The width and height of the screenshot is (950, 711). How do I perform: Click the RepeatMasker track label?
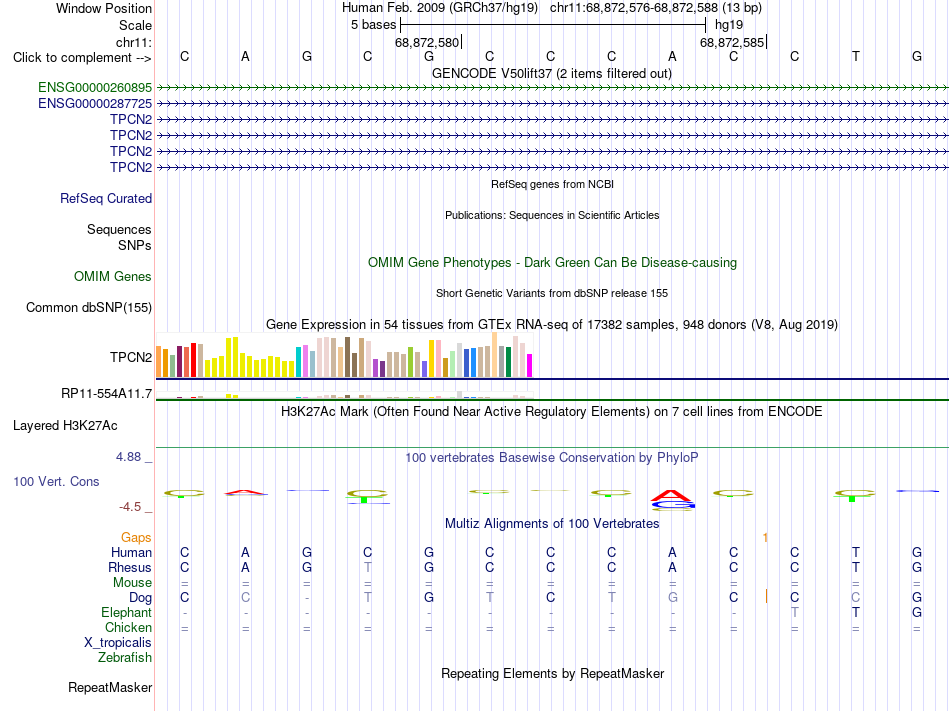click(110, 687)
